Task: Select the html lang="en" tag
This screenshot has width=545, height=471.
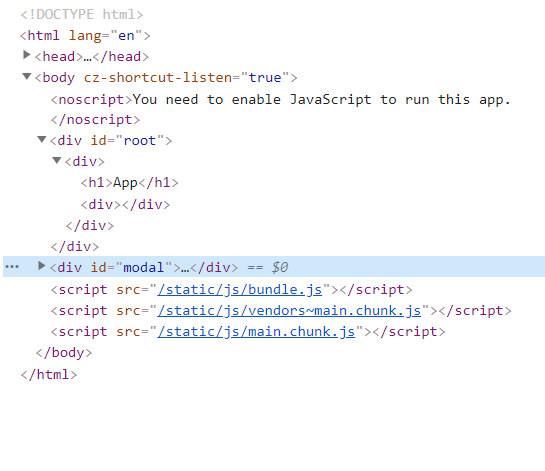Action: tap(85, 36)
